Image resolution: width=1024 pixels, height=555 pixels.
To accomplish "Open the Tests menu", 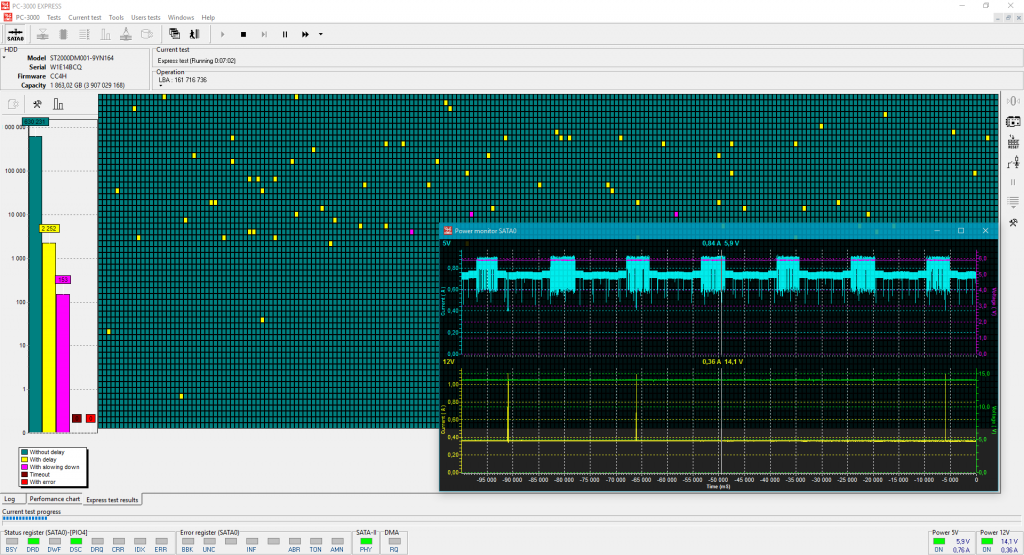I will point(54,18).
